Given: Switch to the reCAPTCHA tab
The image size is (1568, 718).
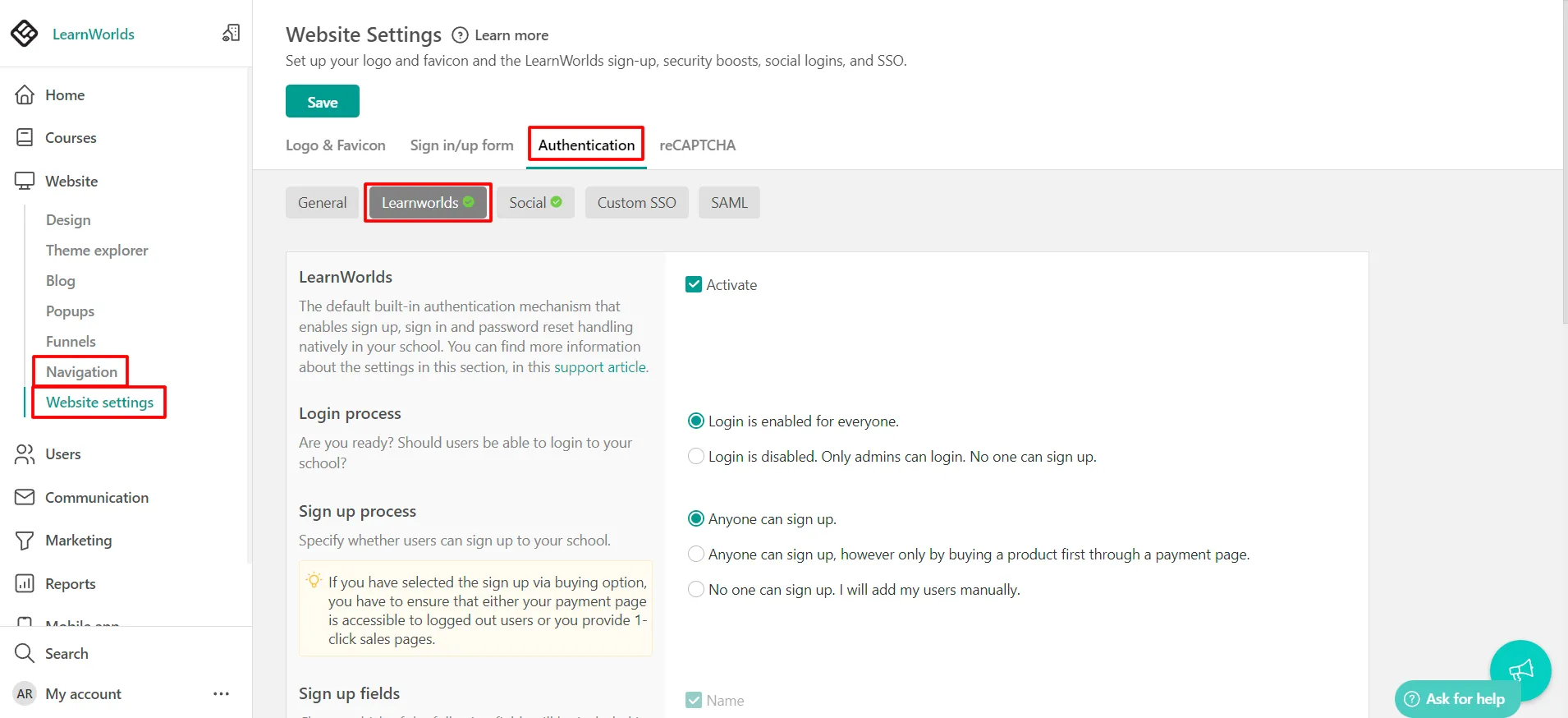Looking at the screenshot, I should [697, 145].
